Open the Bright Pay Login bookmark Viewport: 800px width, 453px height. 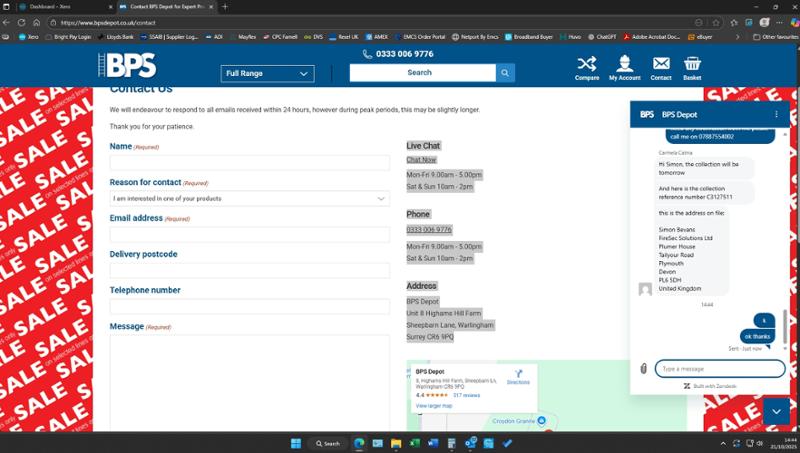(x=68, y=37)
